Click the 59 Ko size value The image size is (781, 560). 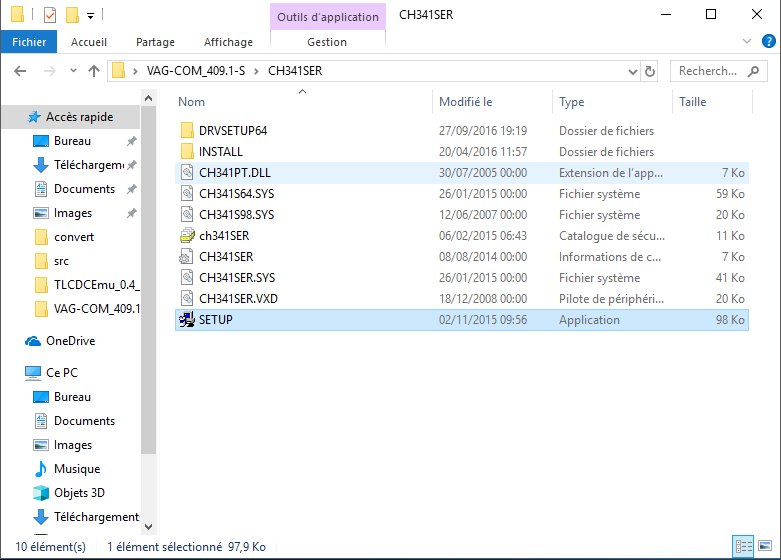(x=730, y=194)
